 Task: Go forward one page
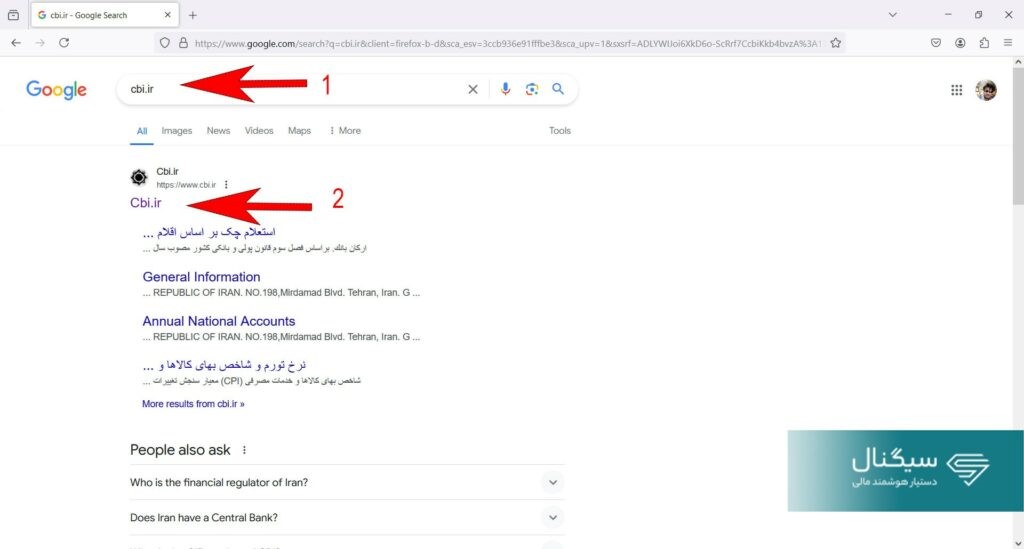(40, 42)
